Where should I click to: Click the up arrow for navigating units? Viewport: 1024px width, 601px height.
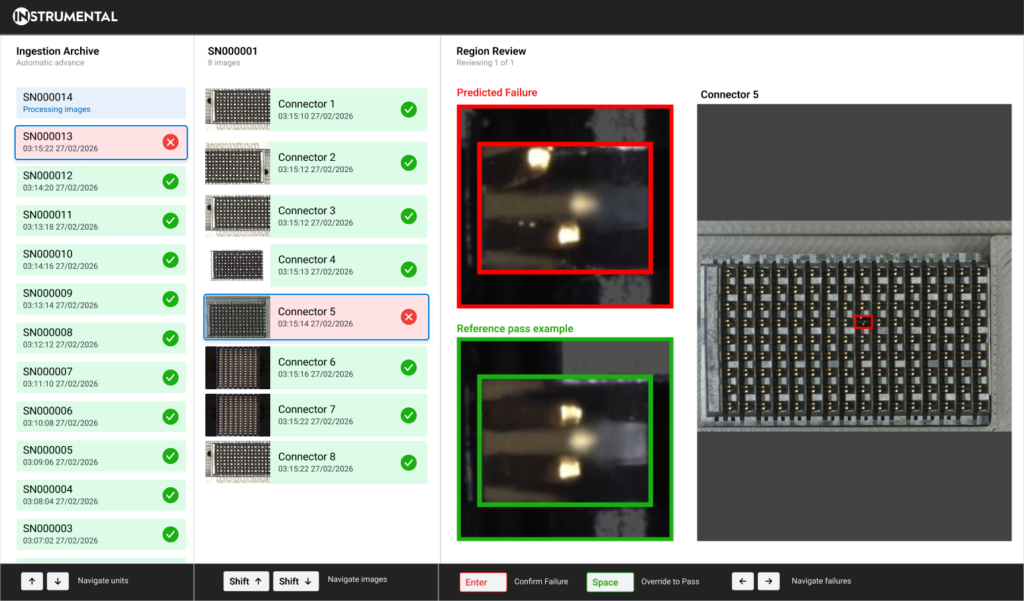click(32, 580)
